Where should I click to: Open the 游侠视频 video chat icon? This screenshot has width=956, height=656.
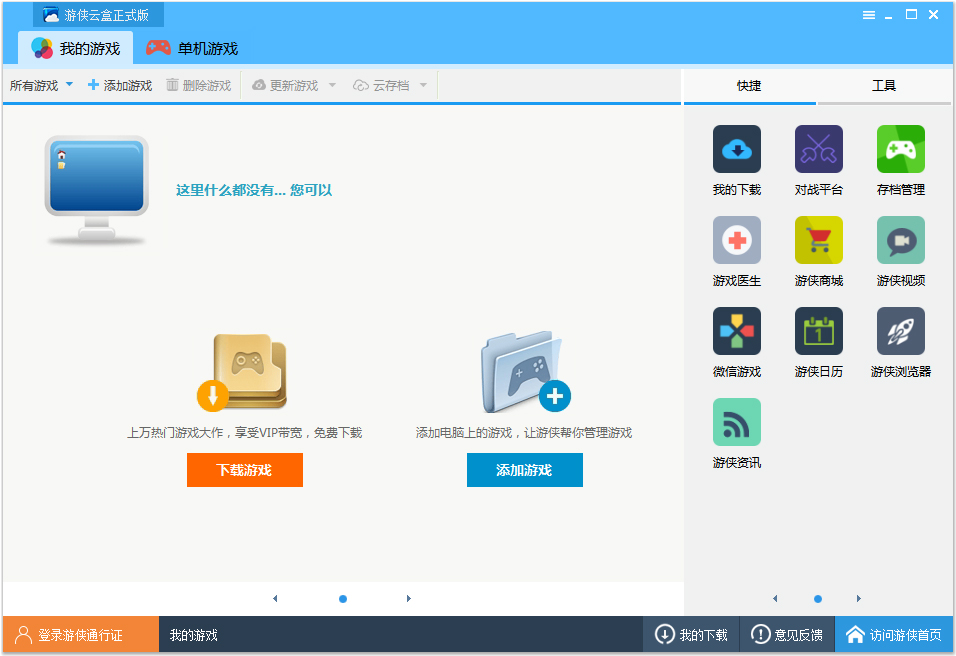click(901, 240)
